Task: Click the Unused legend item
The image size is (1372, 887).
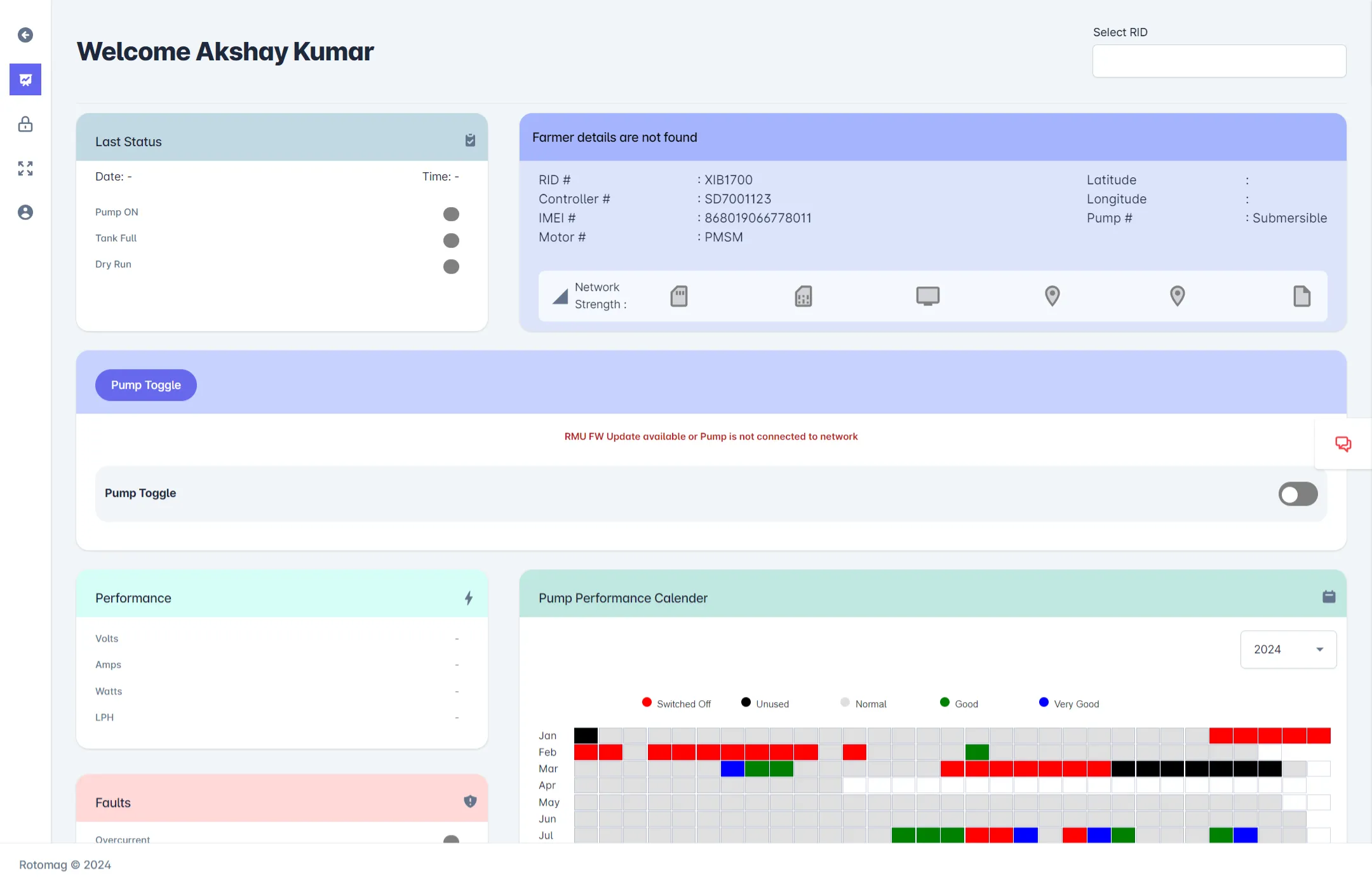Action: [765, 703]
